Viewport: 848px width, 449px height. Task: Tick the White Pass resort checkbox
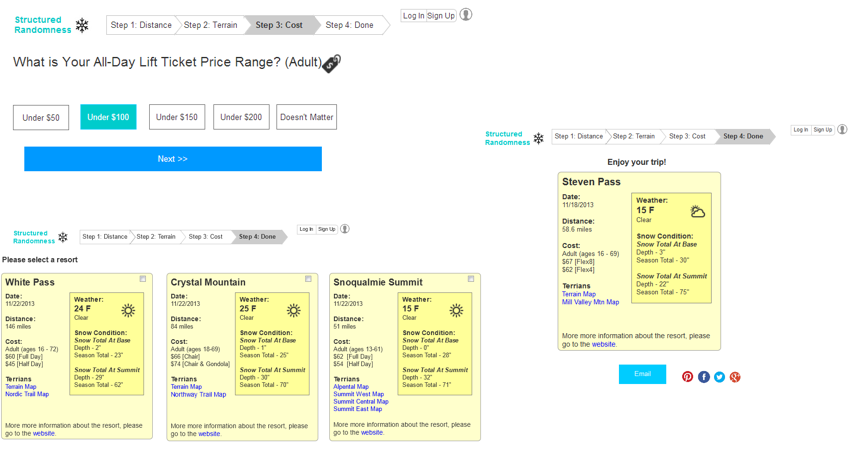point(143,279)
